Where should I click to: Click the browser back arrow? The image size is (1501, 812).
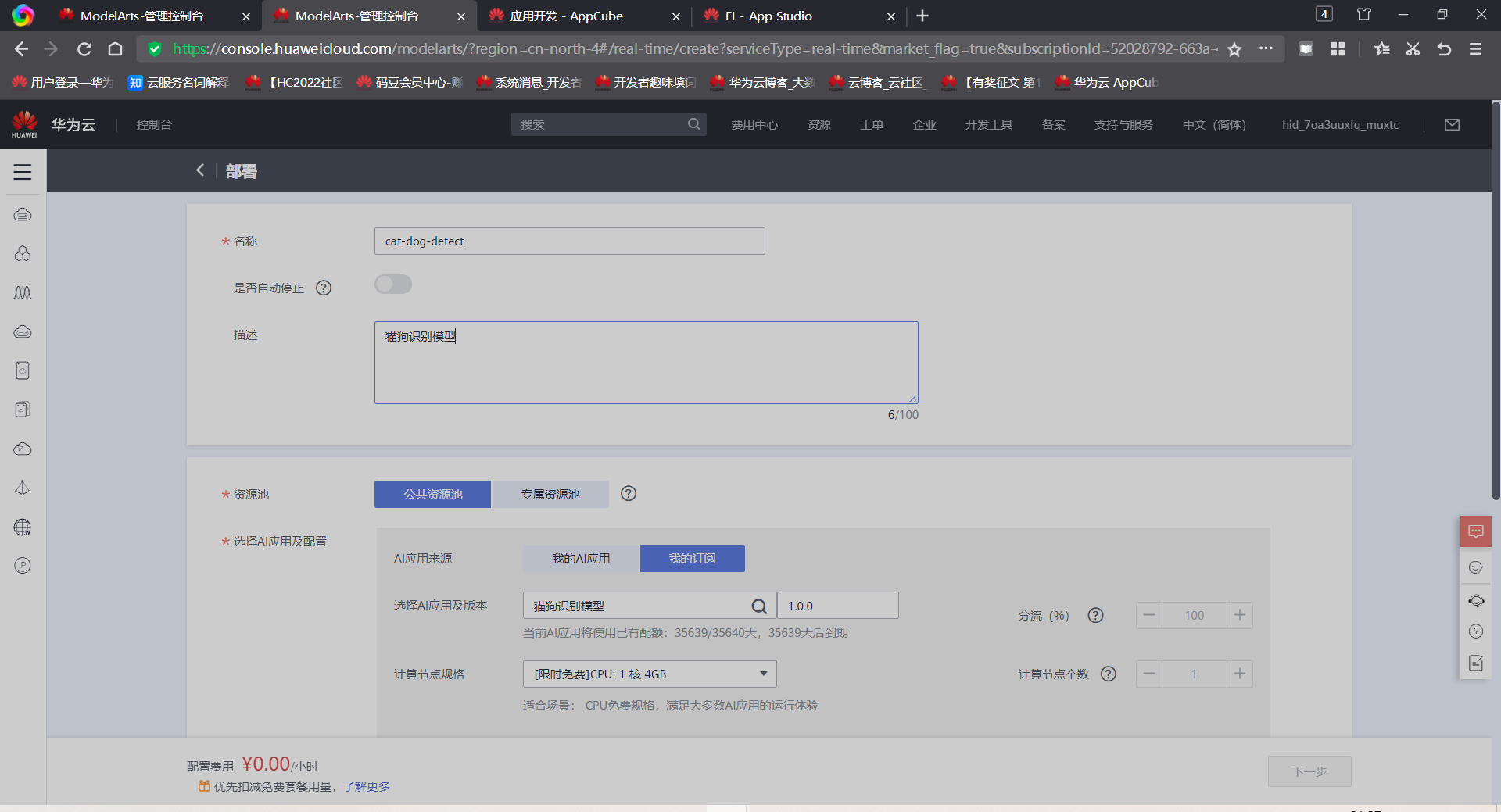pos(21,49)
